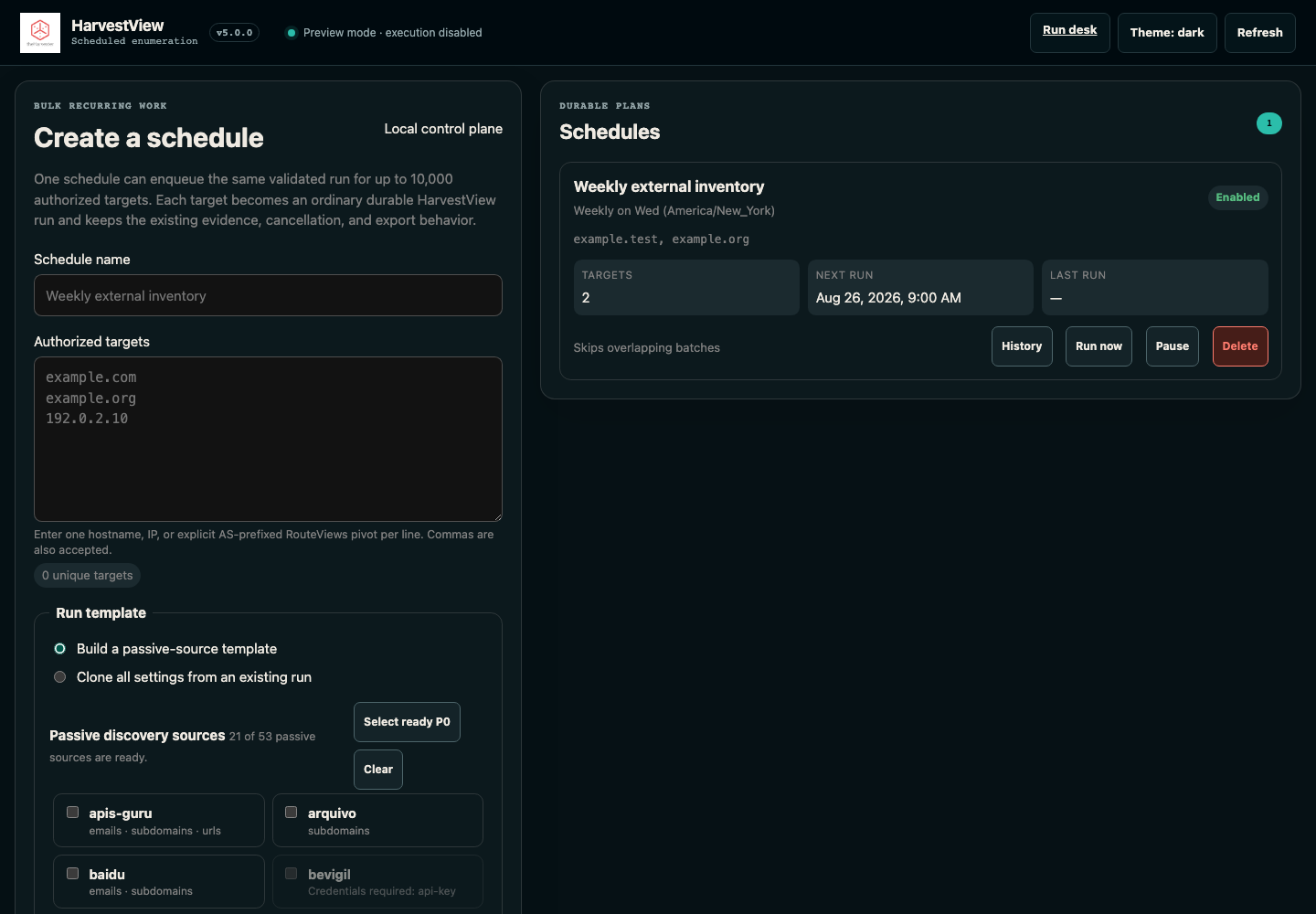Click the Targets value 2
Screen dimensions: 1316x914
click(x=586, y=298)
